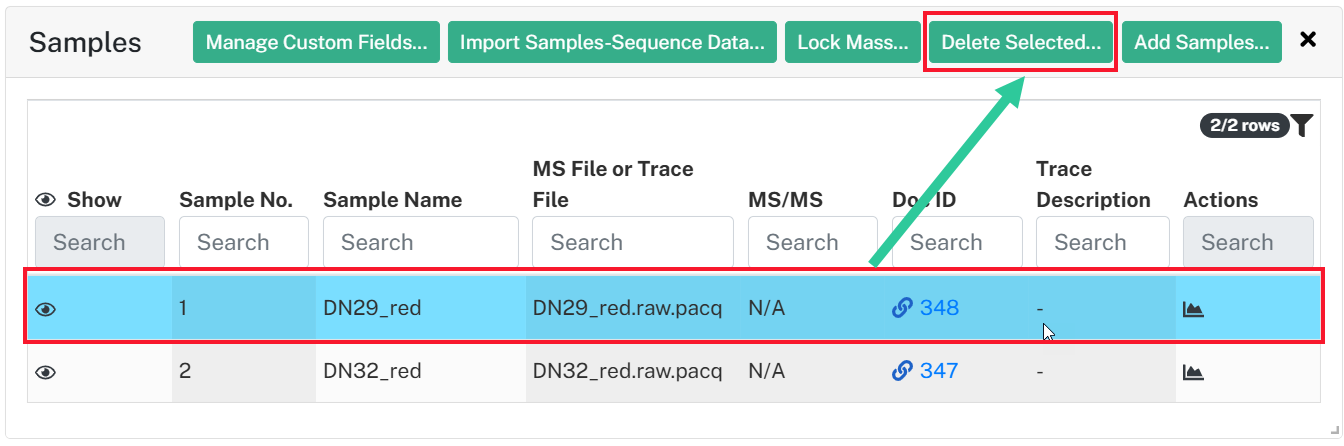The height and width of the screenshot is (446, 1344).
Task: Open the chart icon for DN32_red row
Action: [x=1193, y=372]
